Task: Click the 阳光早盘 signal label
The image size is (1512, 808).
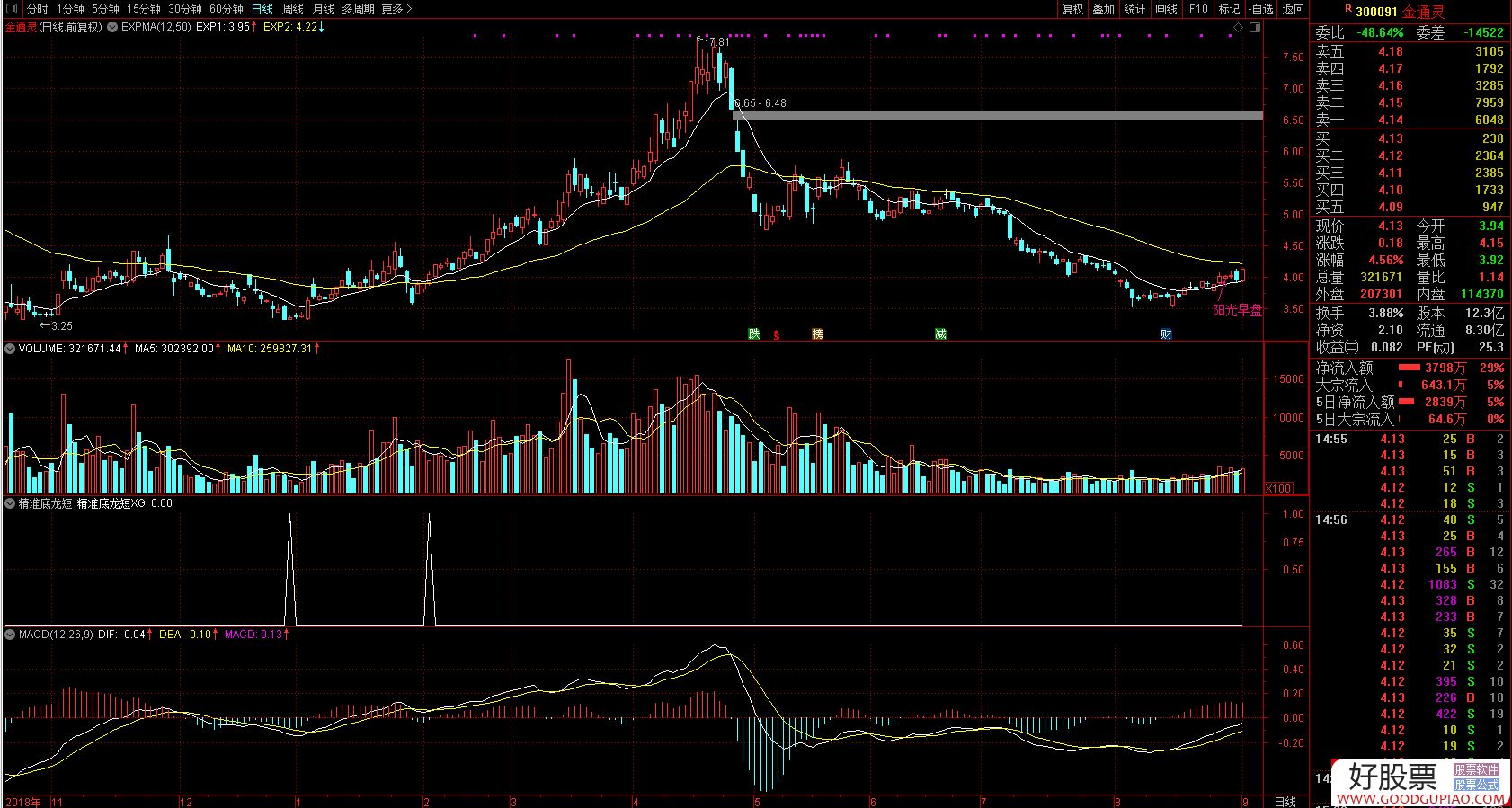Action: [x=1237, y=310]
